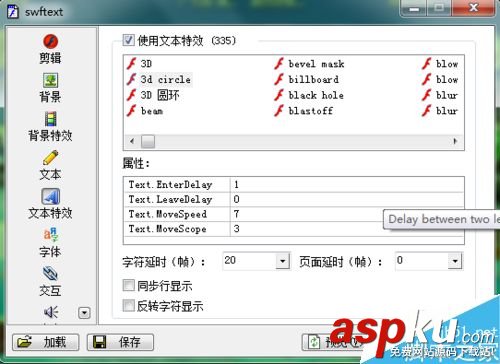This screenshot has width=500, height=364.
Task: Open the 背景 sidebar icon
Action: coord(51,80)
